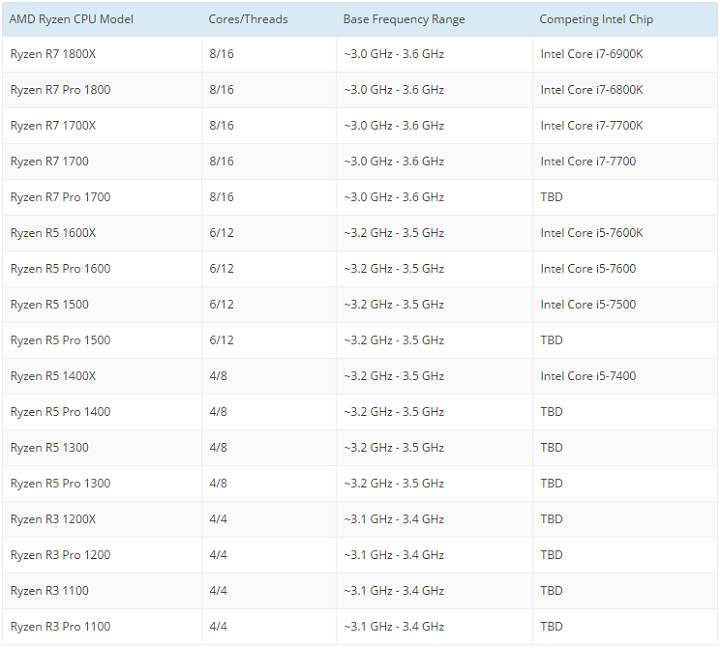The image size is (720, 648).
Task: Select the 'Ryzen R5 1300' model cell
Action: click(101, 448)
